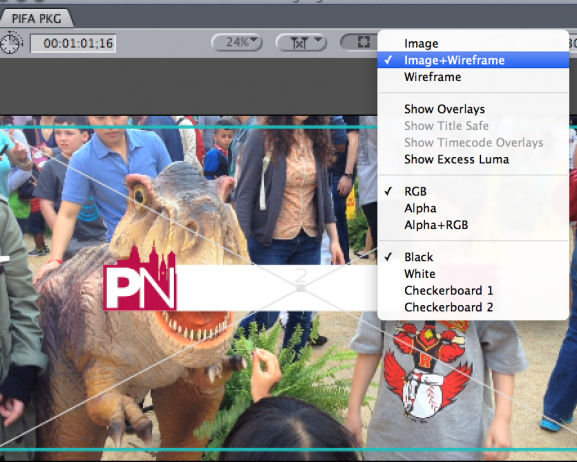
Task: Open the 24% zoom level dropdown
Action: [x=237, y=42]
